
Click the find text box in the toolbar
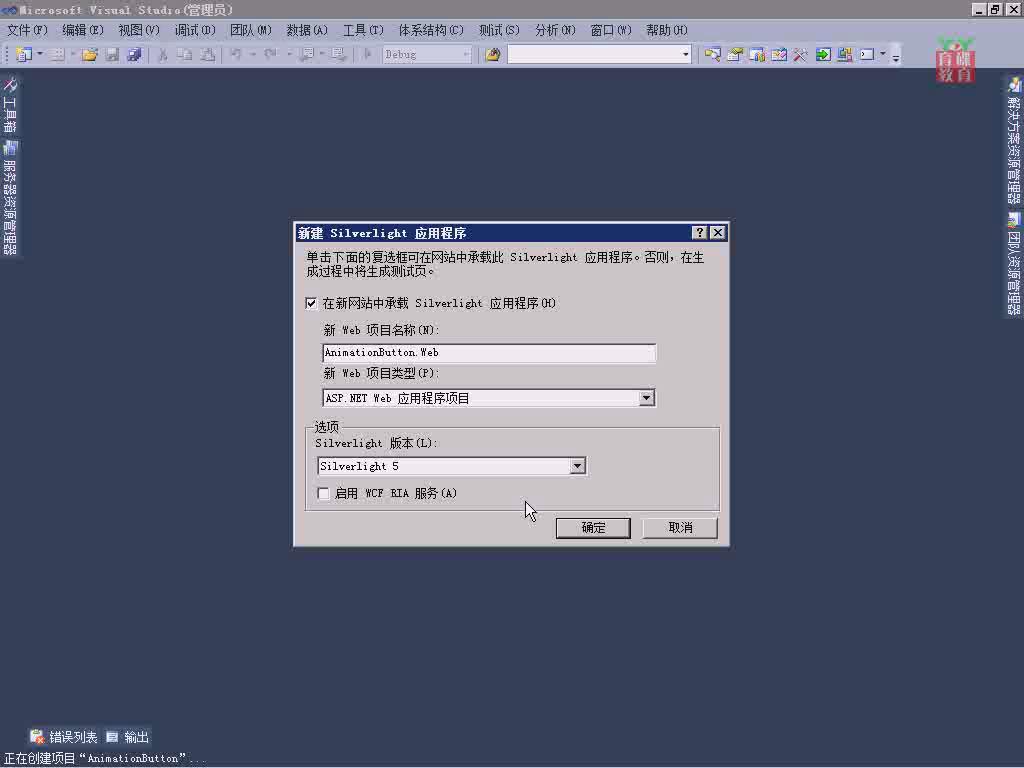[x=594, y=55]
